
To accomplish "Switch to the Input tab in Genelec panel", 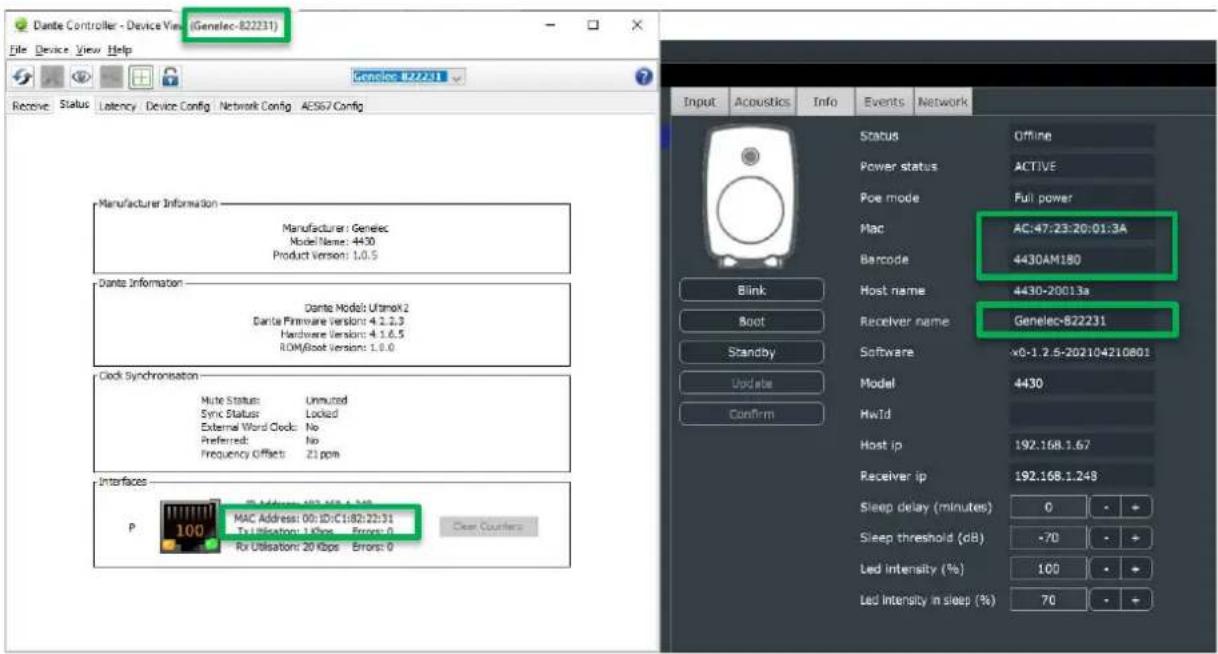I will (700, 102).
